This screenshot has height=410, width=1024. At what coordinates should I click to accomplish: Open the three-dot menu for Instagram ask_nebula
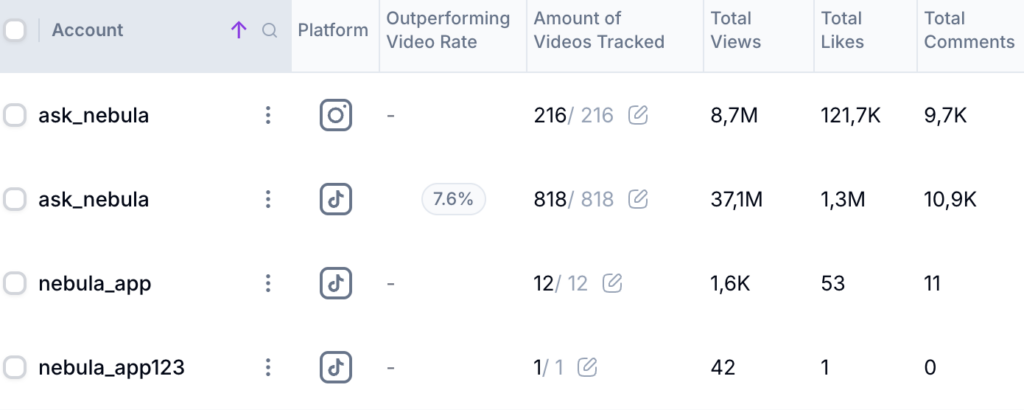point(267,116)
